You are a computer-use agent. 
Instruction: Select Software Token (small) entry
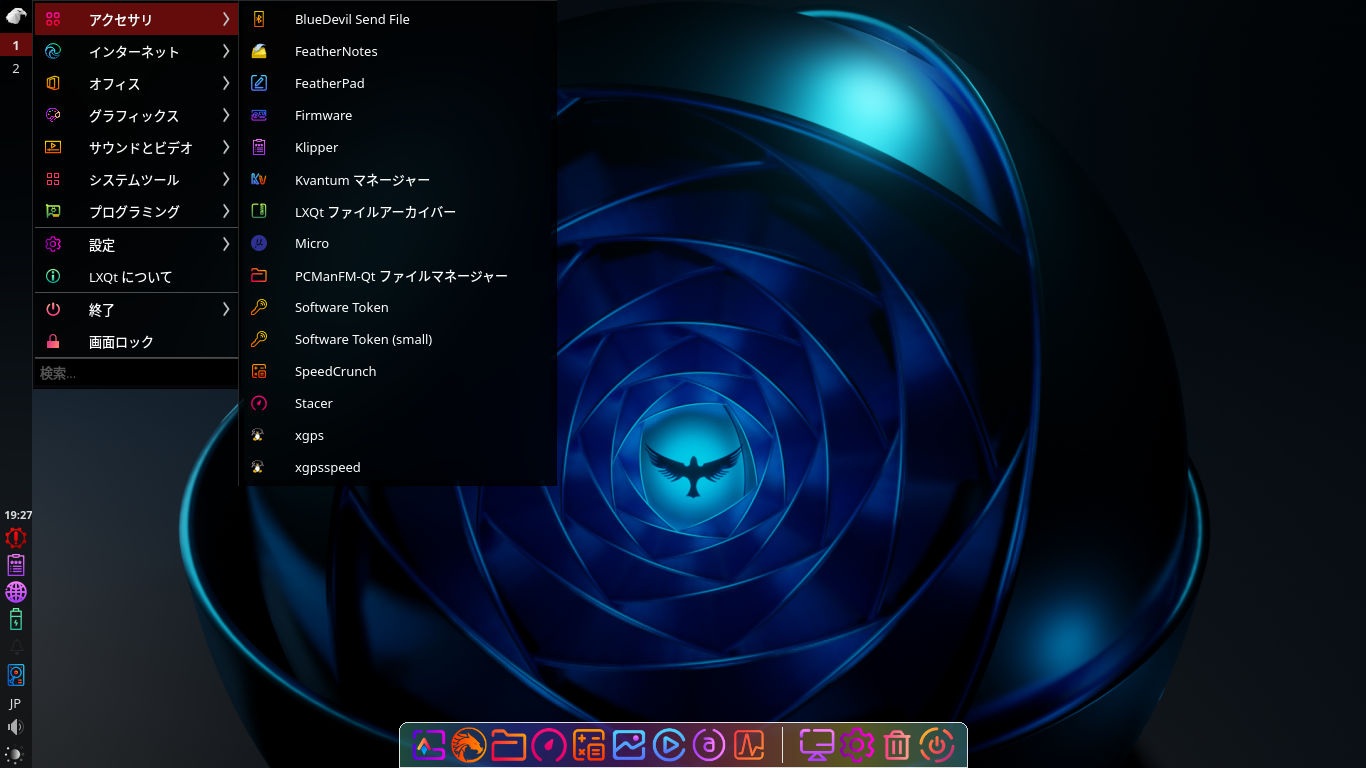tap(398, 339)
